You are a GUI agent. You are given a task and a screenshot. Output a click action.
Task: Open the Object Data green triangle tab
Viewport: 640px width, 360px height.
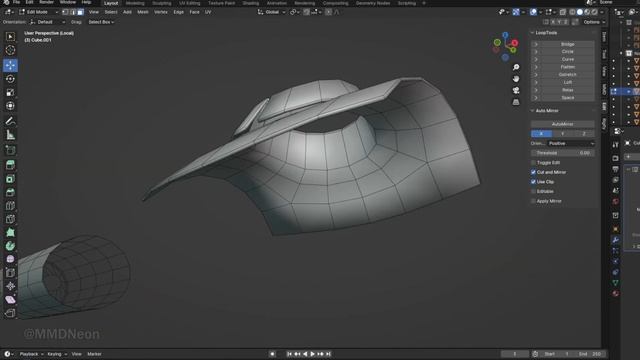coord(616,282)
